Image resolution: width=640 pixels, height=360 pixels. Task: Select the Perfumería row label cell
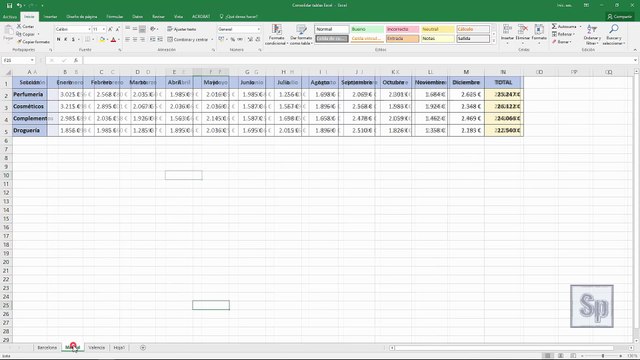click(x=29, y=94)
